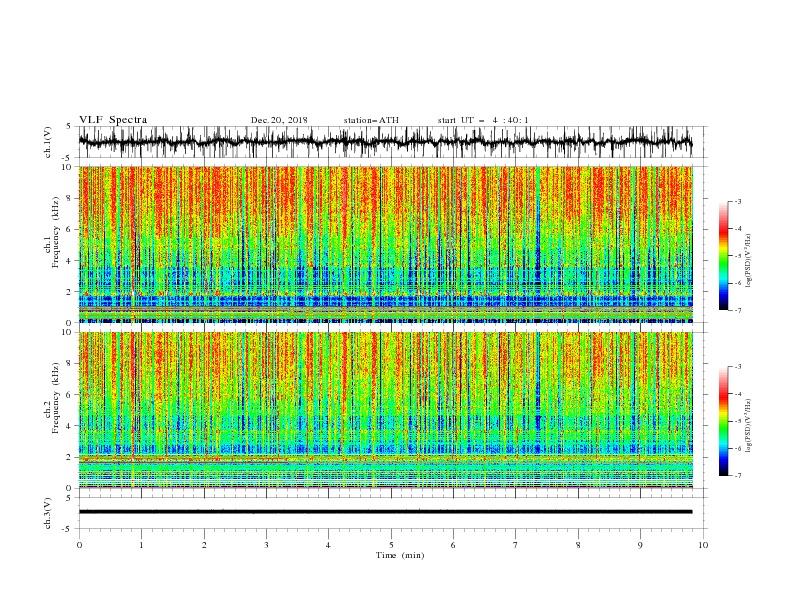Click the "ch.1(V)" axis label

[x=48, y=142]
